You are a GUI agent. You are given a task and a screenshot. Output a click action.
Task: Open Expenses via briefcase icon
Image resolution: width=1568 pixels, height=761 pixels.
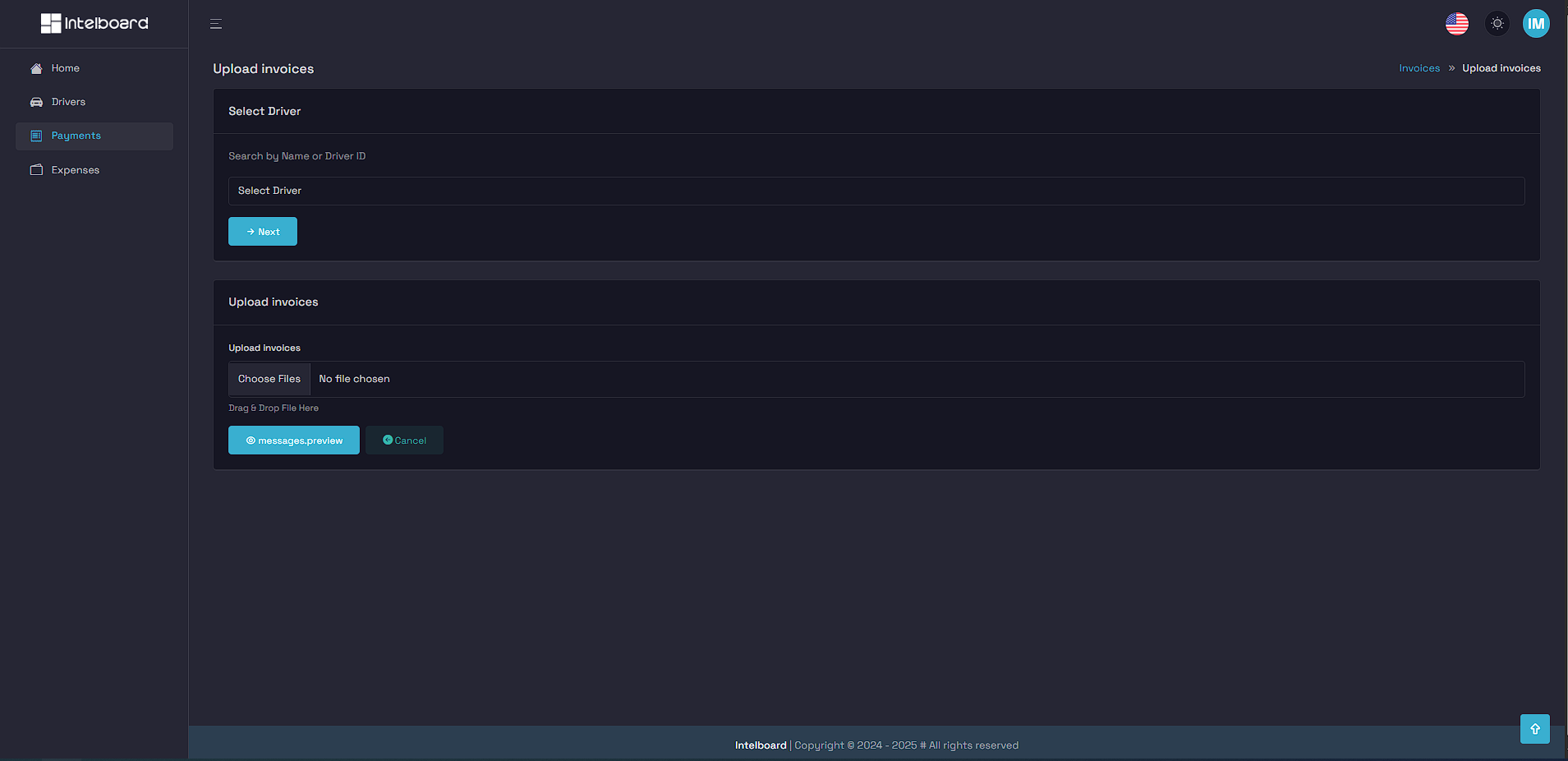coord(36,169)
